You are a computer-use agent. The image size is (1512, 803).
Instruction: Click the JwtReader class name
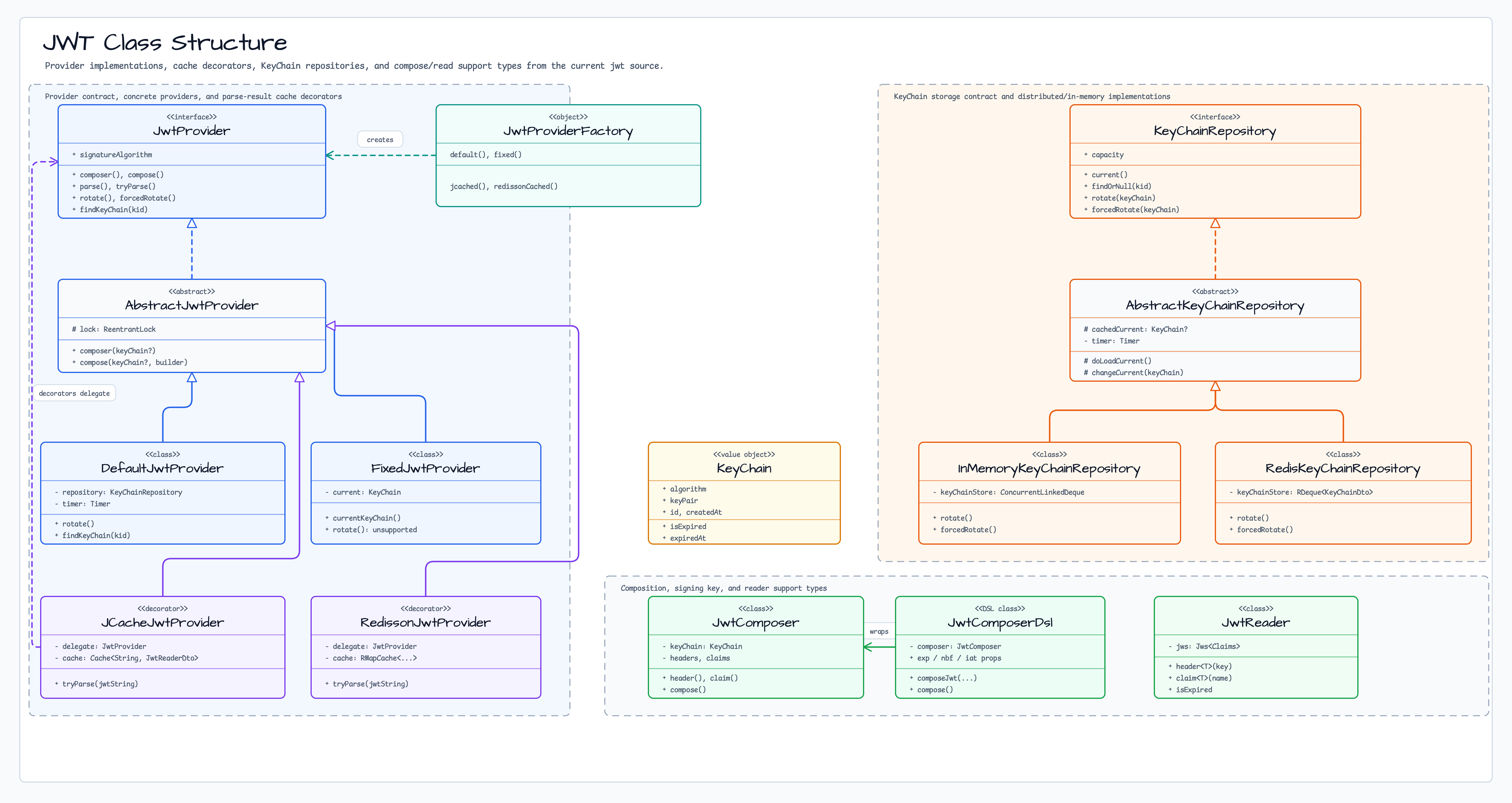tap(1256, 623)
